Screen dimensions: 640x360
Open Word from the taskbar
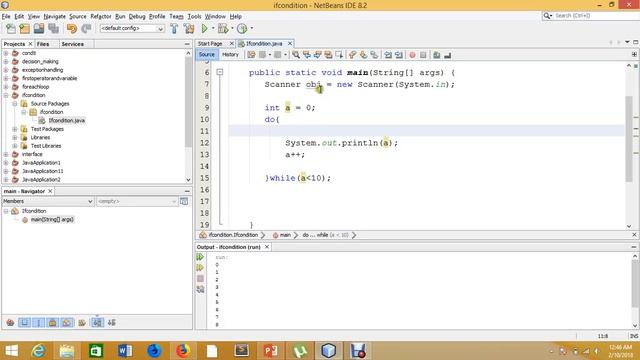pyautogui.click(x=125, y=351)
